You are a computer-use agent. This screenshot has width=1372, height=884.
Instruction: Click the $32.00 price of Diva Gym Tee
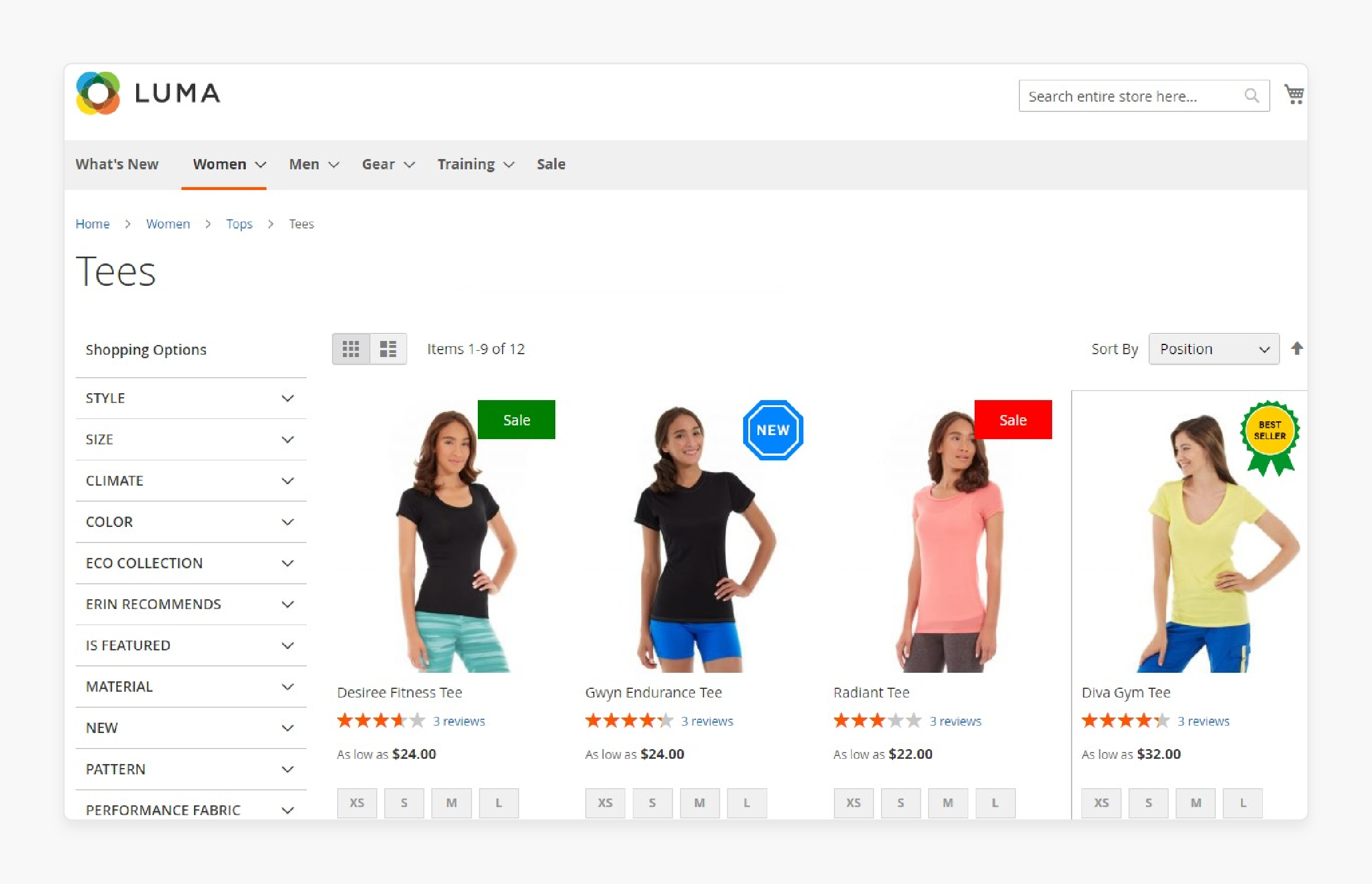[1159, 754]
